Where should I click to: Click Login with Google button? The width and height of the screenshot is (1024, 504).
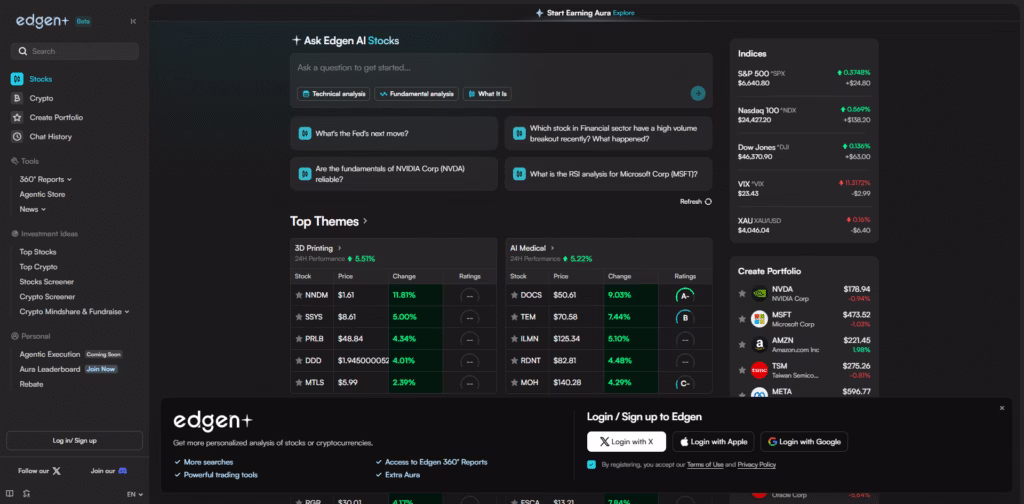tap(803, 441)
